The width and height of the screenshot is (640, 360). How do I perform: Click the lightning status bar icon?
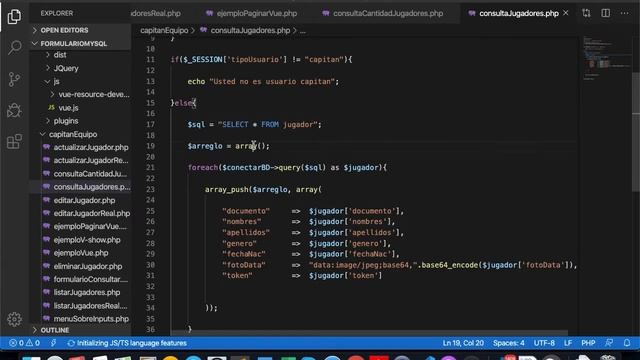point(53,343)
